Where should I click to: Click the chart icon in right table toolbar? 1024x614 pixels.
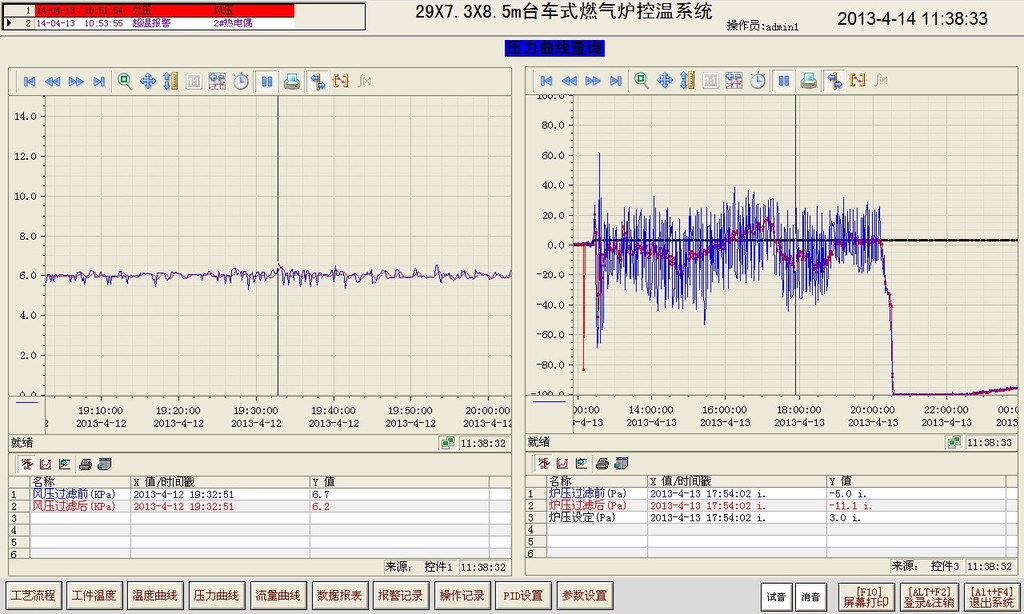point(563,463)
